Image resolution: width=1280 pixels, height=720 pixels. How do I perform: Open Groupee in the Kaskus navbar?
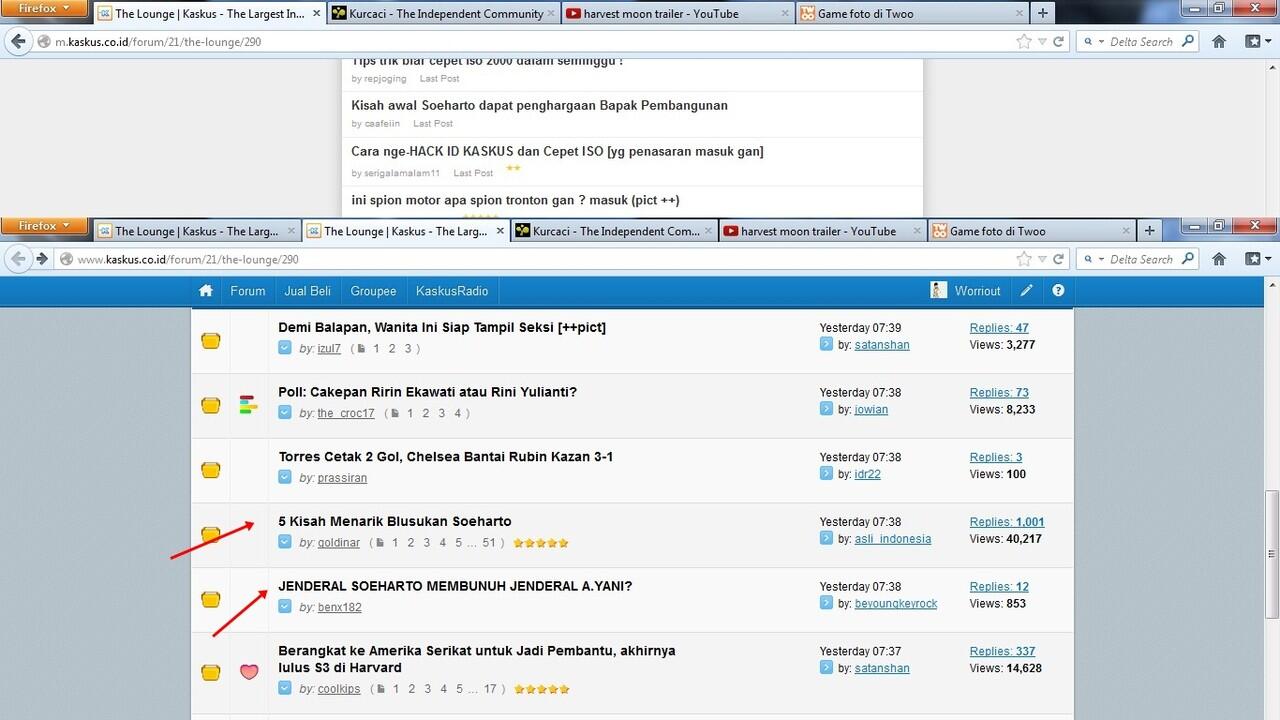click(x=373, y=291)
